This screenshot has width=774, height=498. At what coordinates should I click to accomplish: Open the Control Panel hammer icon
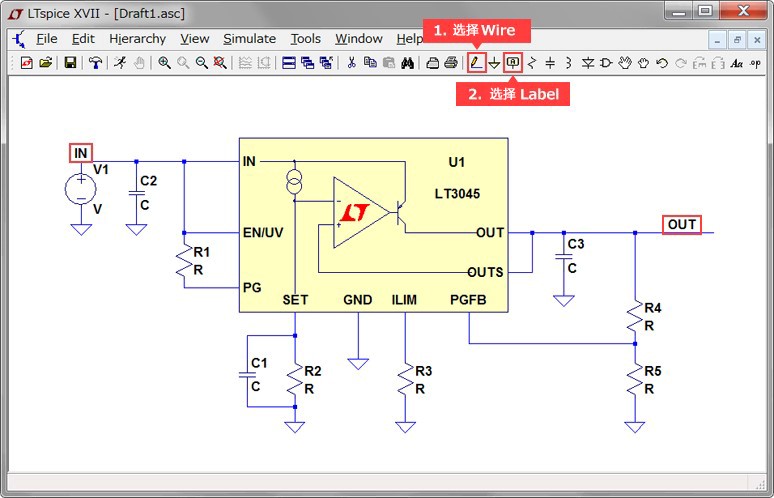point(95,63)
